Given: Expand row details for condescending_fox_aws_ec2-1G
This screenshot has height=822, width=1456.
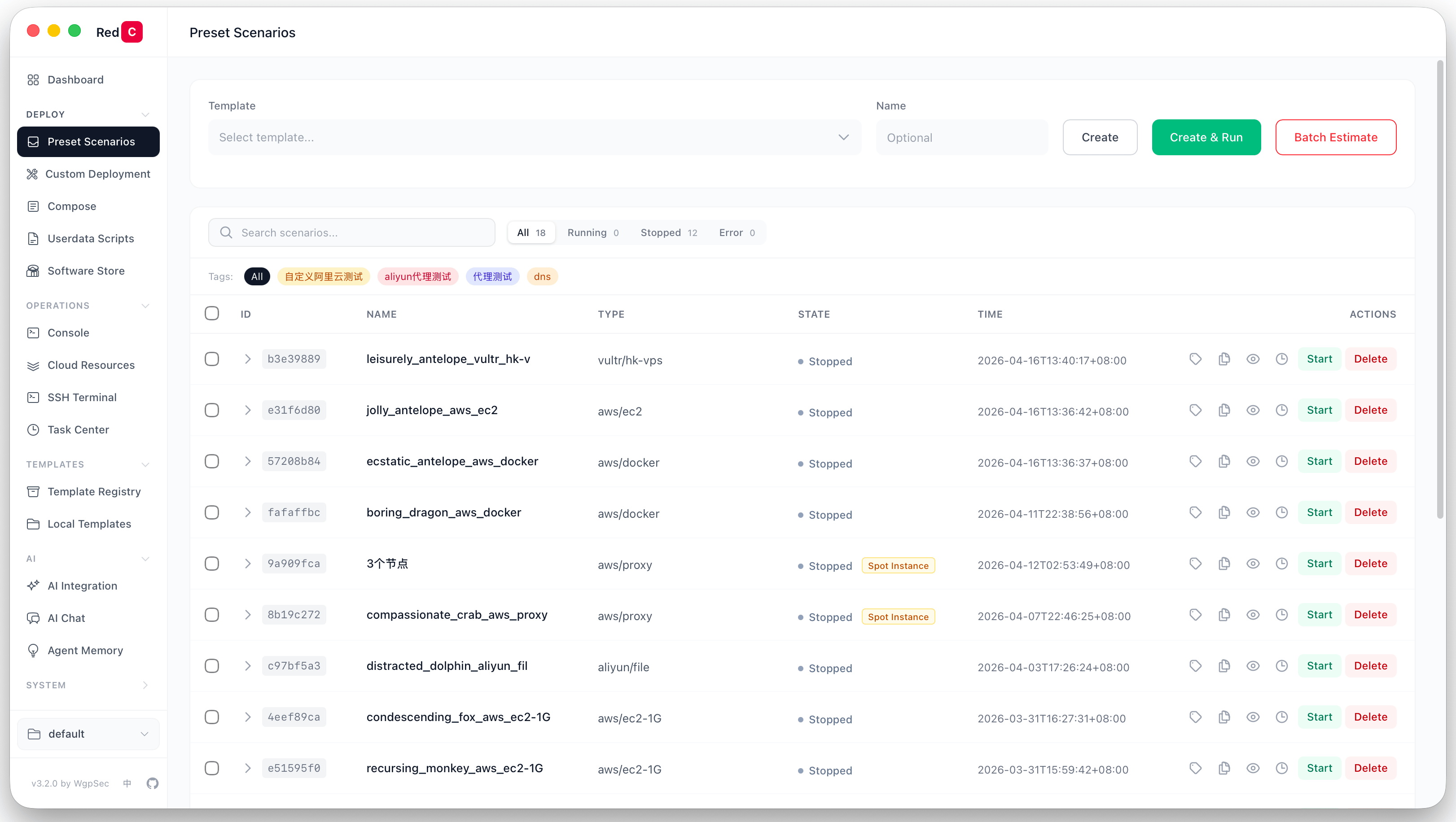Looking at the screenshot, I should pyautogui.click(x=247, y=717).
